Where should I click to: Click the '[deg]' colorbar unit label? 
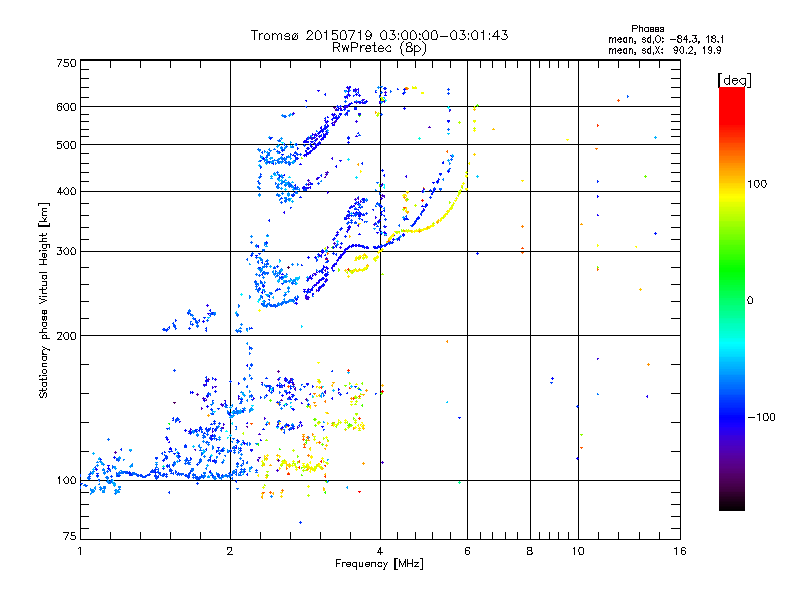click(734, 80)
